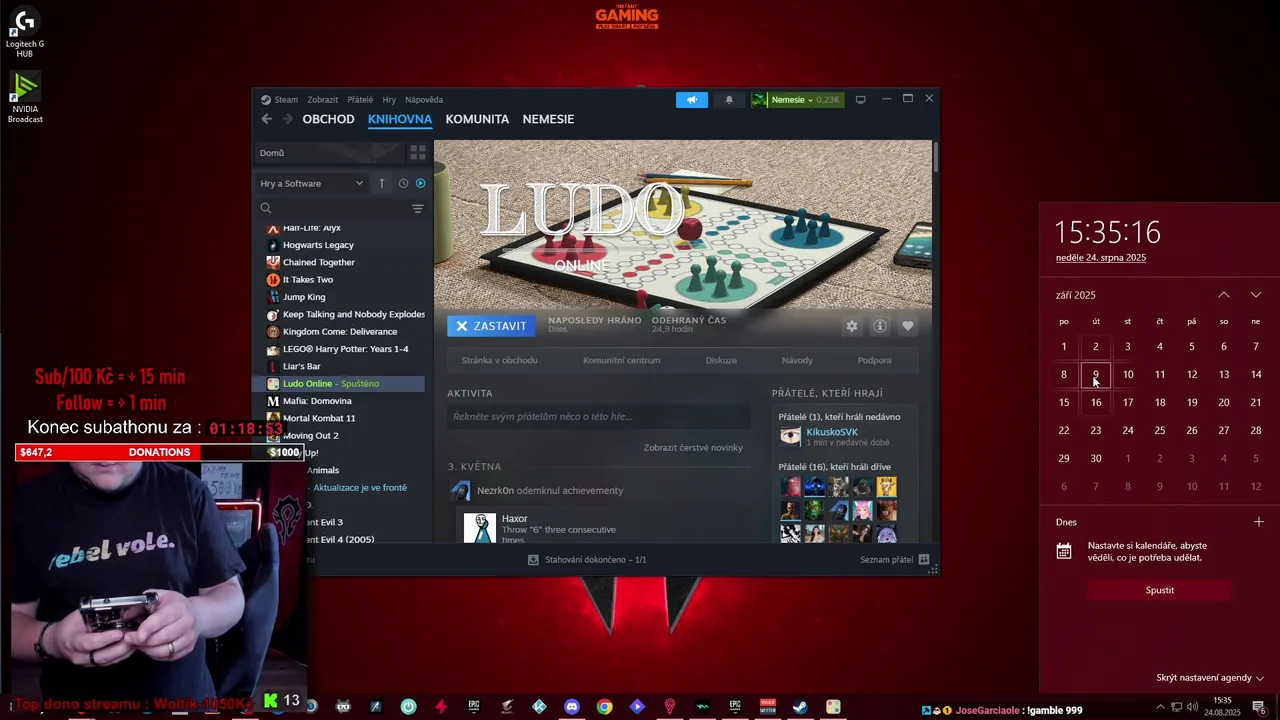Go to previous month in calendar

(x=1224, y=295)
